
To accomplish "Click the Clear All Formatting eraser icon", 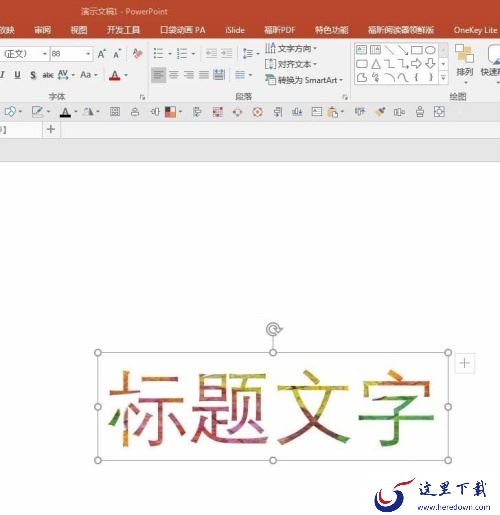I will [x=138, y=53].
